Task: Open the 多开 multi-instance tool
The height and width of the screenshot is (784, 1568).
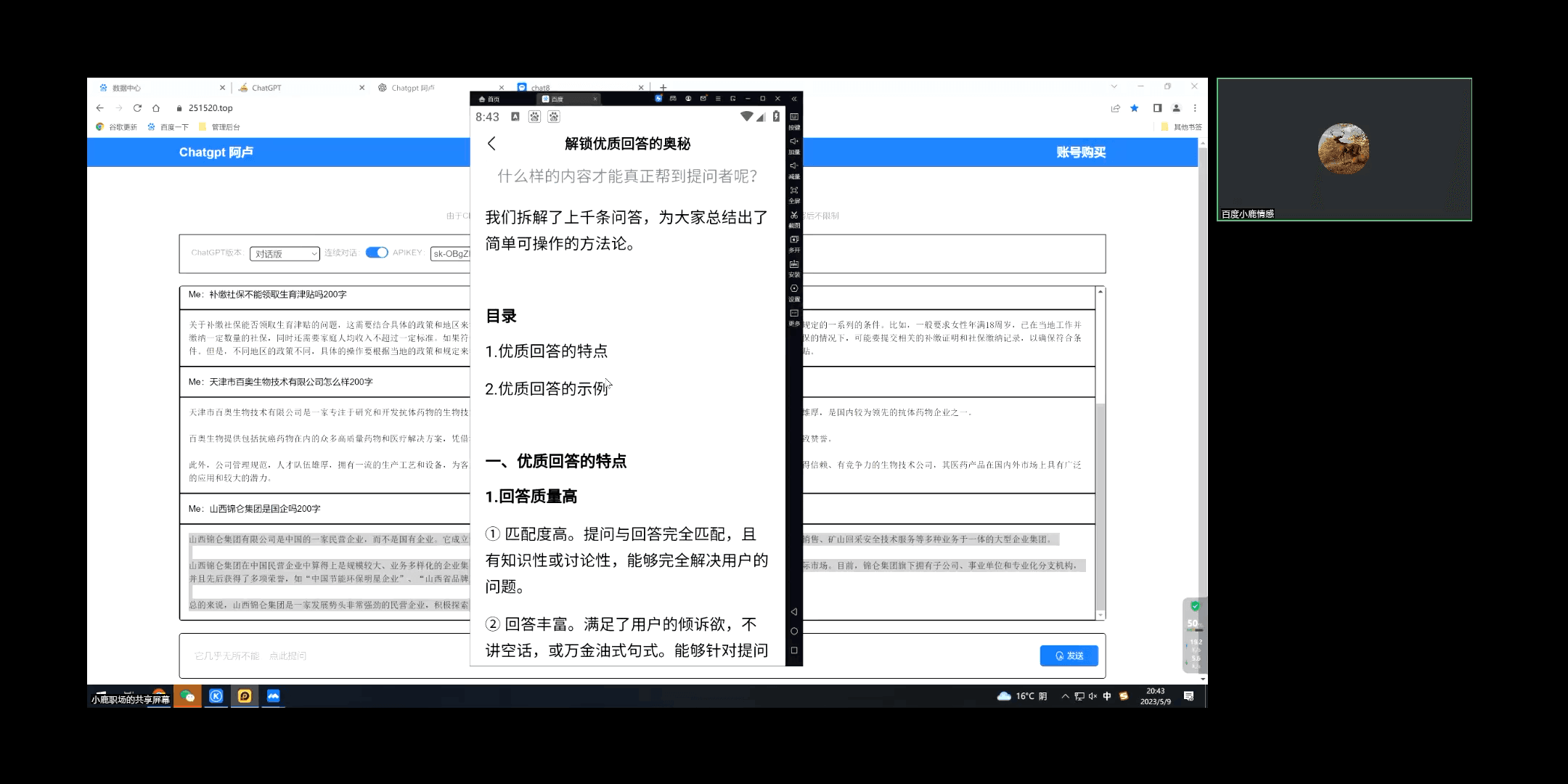Action: click(x=794, y=244)
